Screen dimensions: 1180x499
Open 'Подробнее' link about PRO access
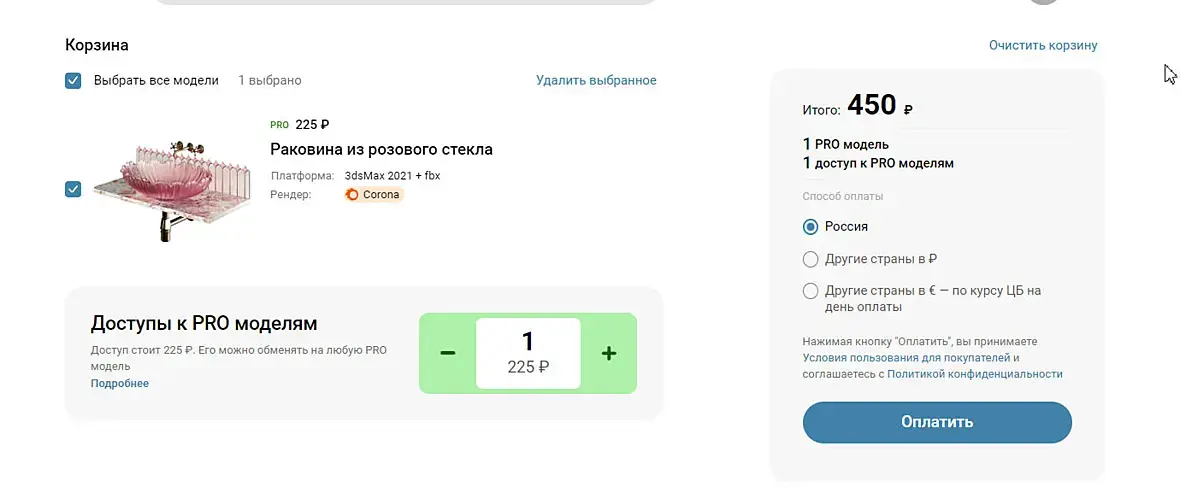[x=120, y=383]
